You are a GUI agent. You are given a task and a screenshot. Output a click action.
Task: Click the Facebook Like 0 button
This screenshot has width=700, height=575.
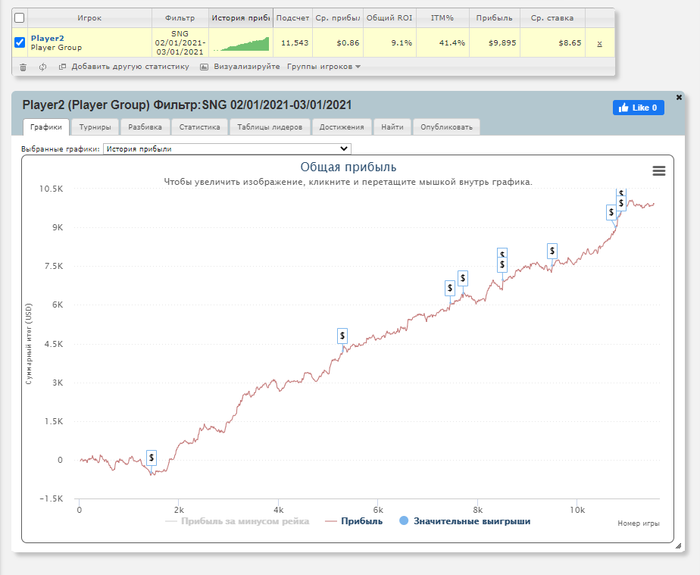pos(638,108)
